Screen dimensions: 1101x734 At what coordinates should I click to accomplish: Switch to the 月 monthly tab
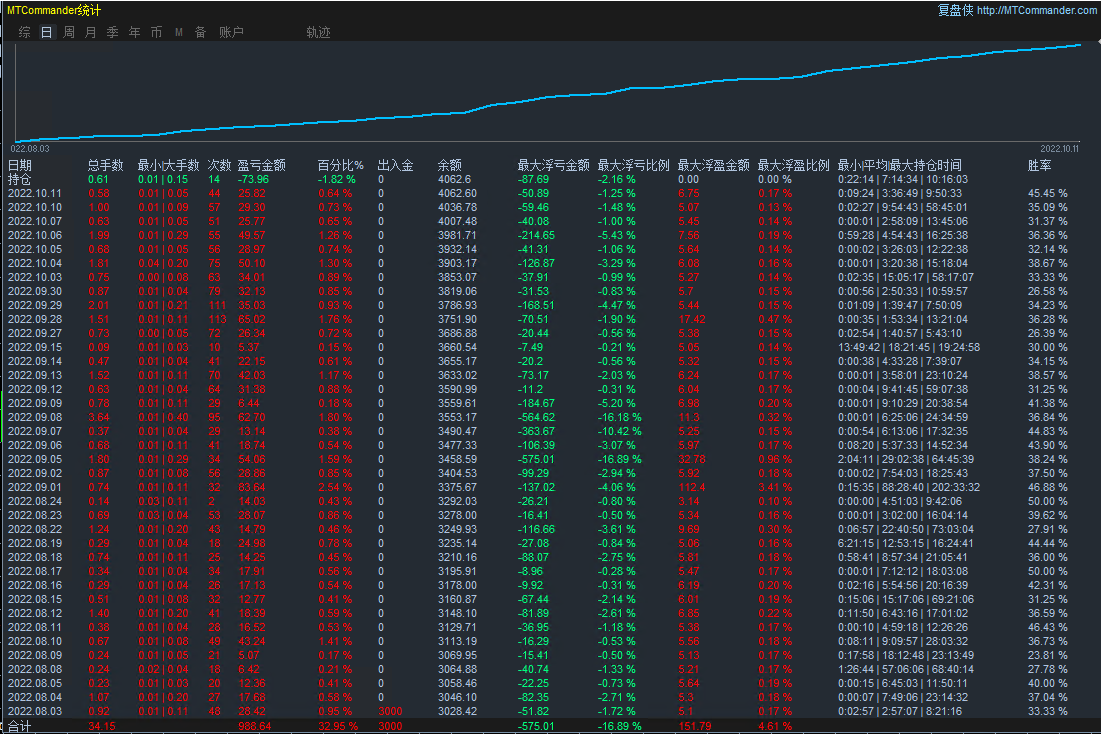(91, 32)
